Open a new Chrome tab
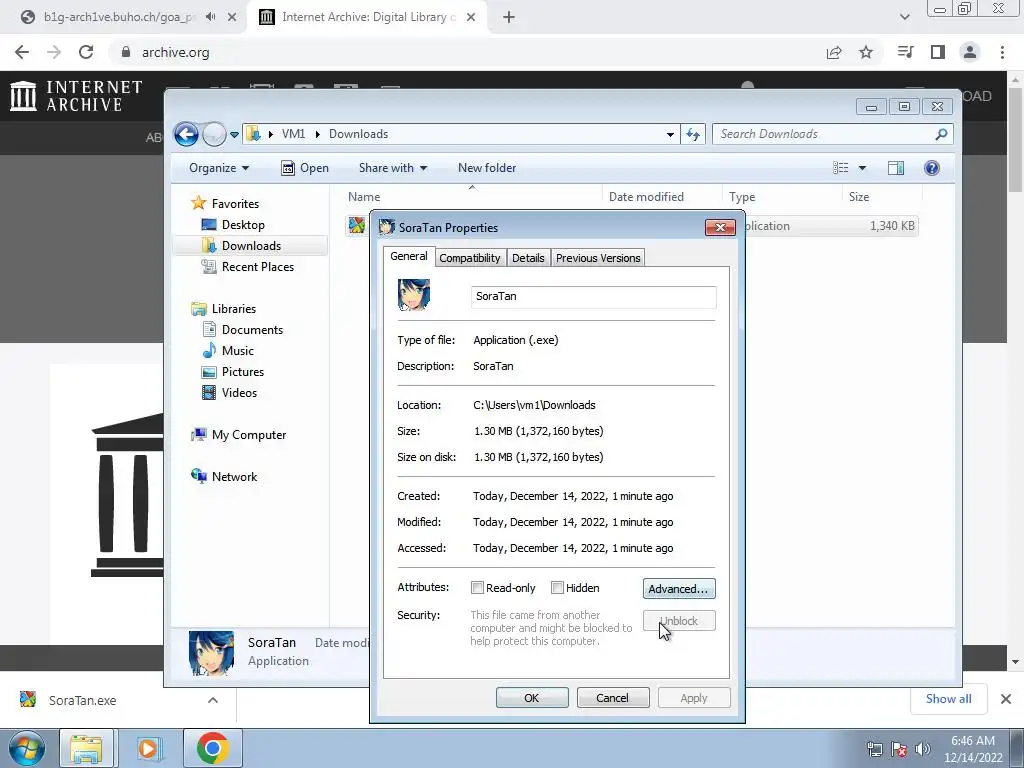The width and height of the screenshot is (1024, 768). pyautogui.click(x=509, y=17)
